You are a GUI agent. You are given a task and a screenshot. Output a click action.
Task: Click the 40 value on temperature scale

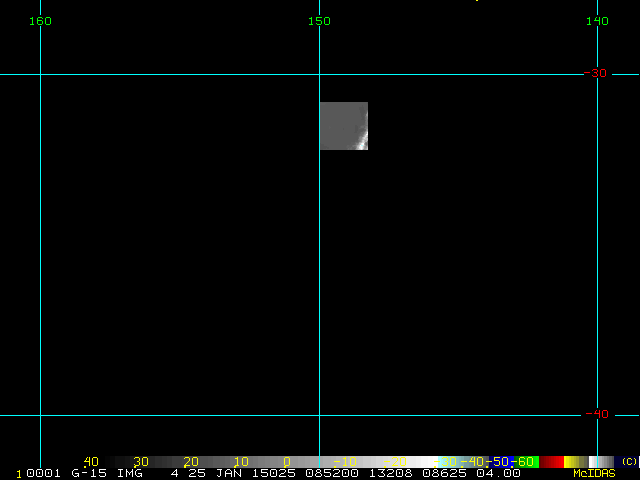[x=91, y=462]
